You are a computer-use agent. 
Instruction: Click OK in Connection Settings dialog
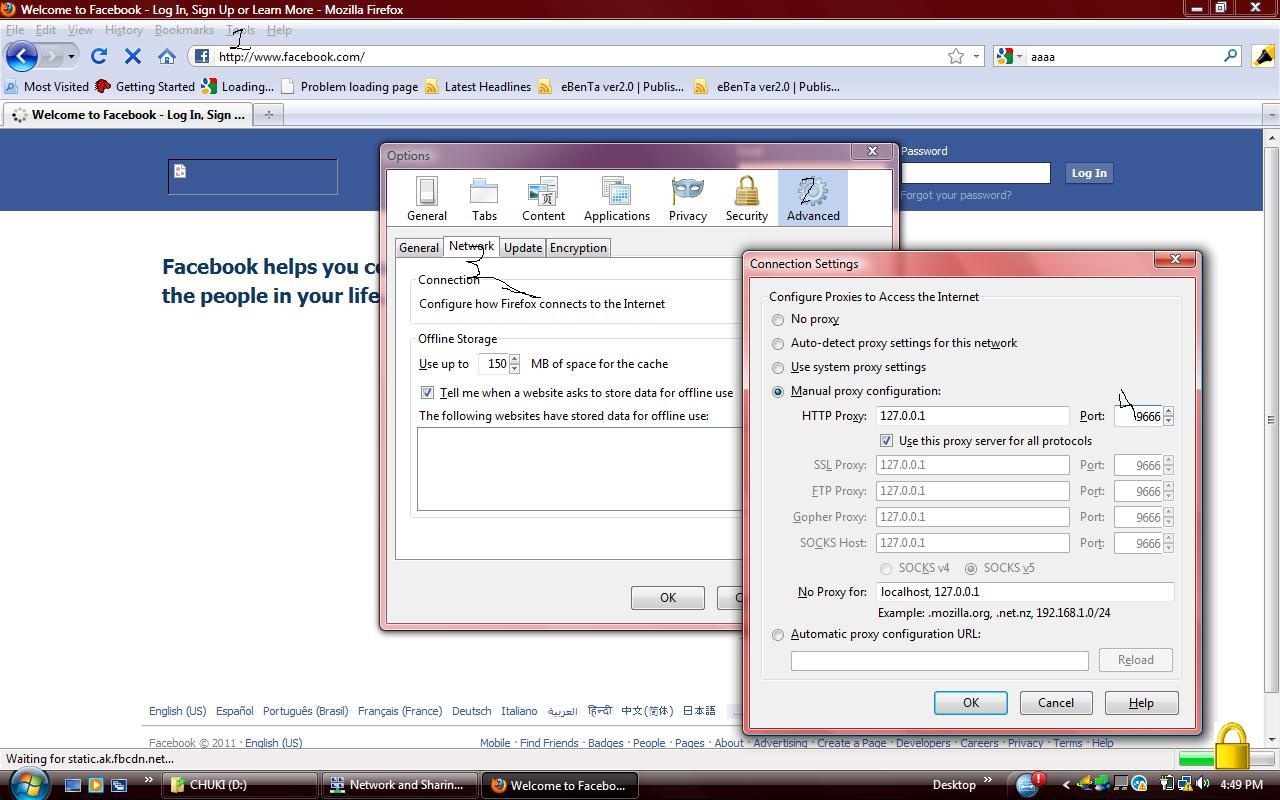tap(970, 703)
